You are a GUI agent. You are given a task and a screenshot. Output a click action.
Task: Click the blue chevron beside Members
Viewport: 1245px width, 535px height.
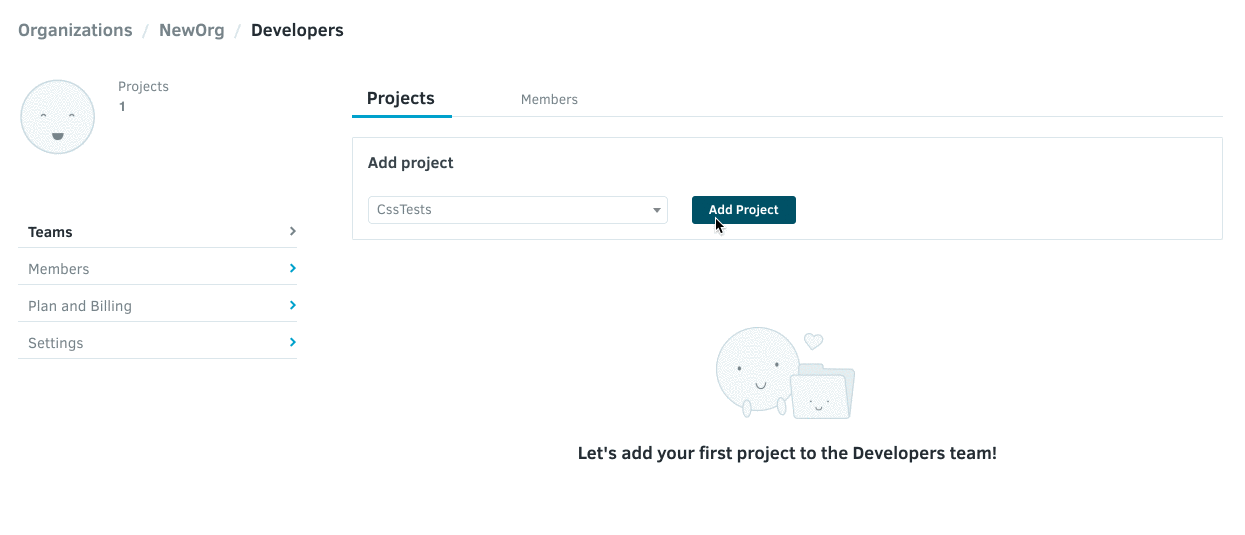pos(292,268)
